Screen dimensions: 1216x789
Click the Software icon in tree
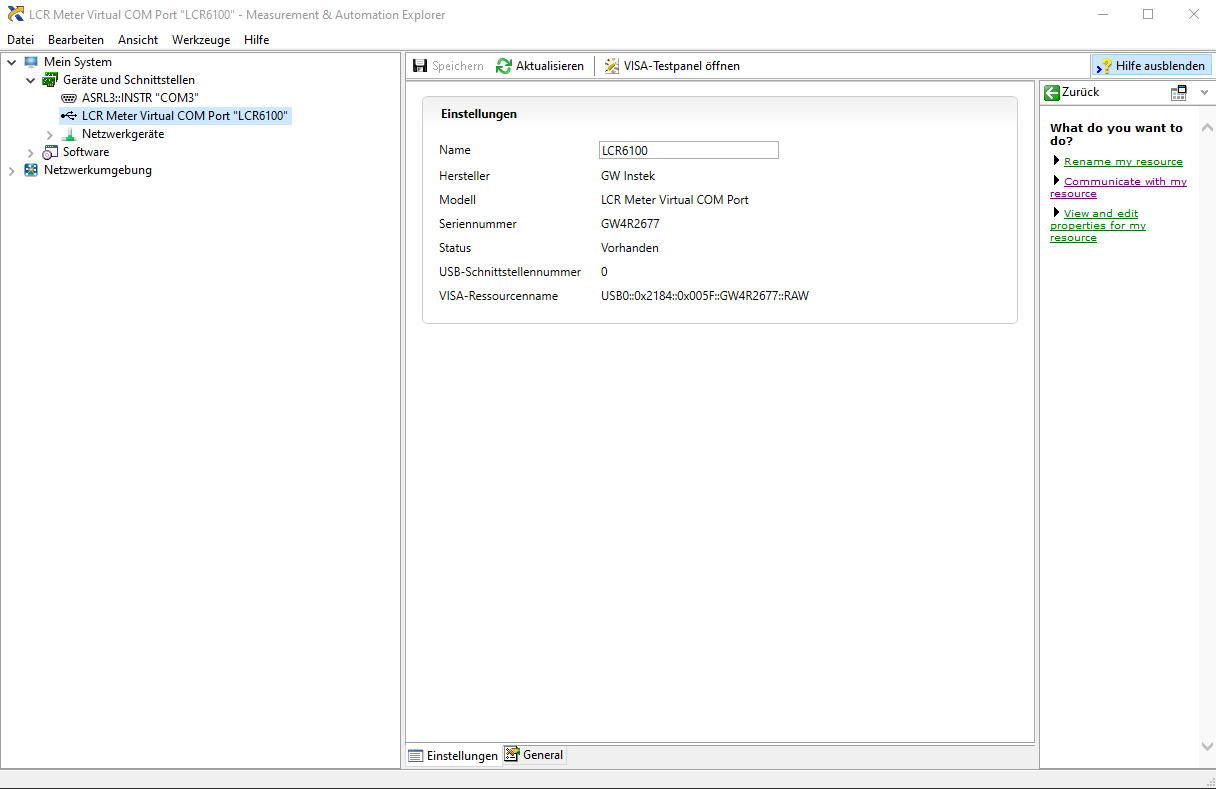pos(50,152)
